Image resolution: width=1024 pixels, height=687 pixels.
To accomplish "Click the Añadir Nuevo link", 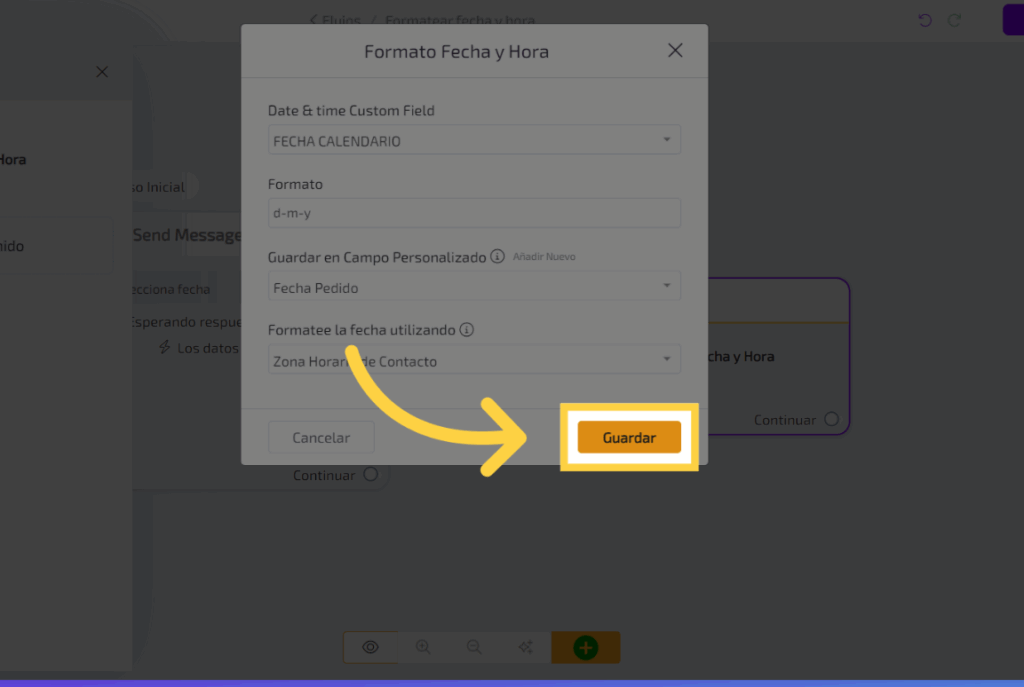I will pos(544,257).
